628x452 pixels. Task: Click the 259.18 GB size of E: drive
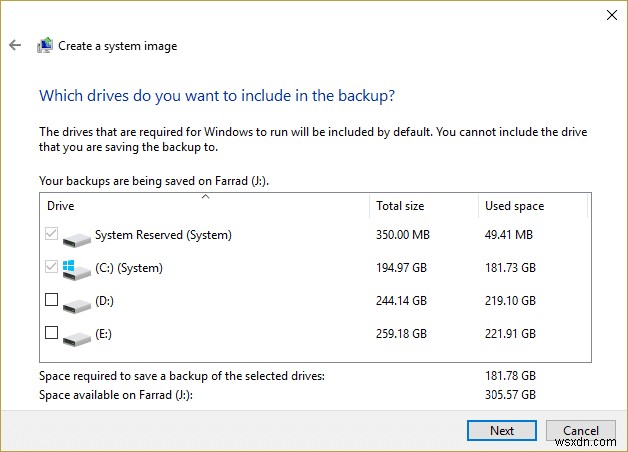coord(401,332)
